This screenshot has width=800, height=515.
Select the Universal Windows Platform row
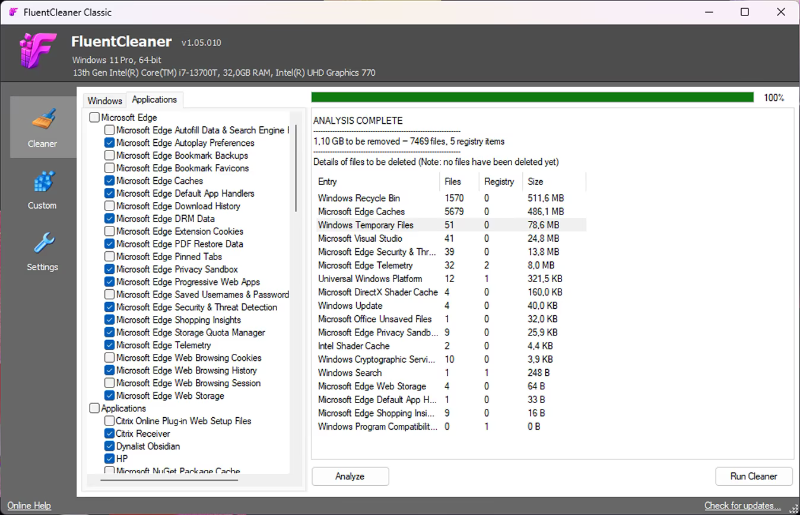[451, 279]
